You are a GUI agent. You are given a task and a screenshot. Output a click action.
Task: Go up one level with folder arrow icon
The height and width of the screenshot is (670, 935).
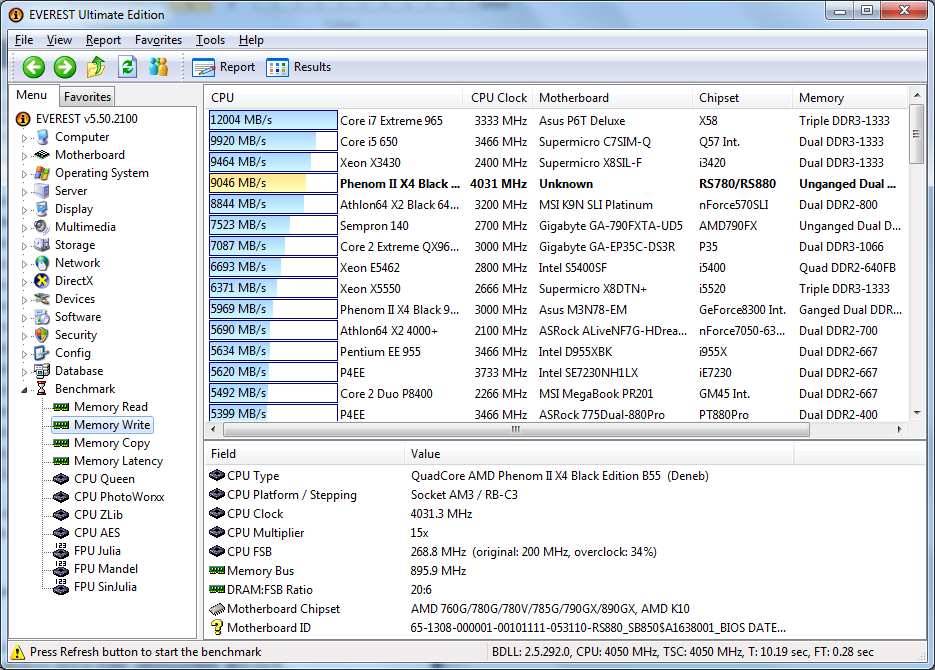pos(96,67)
